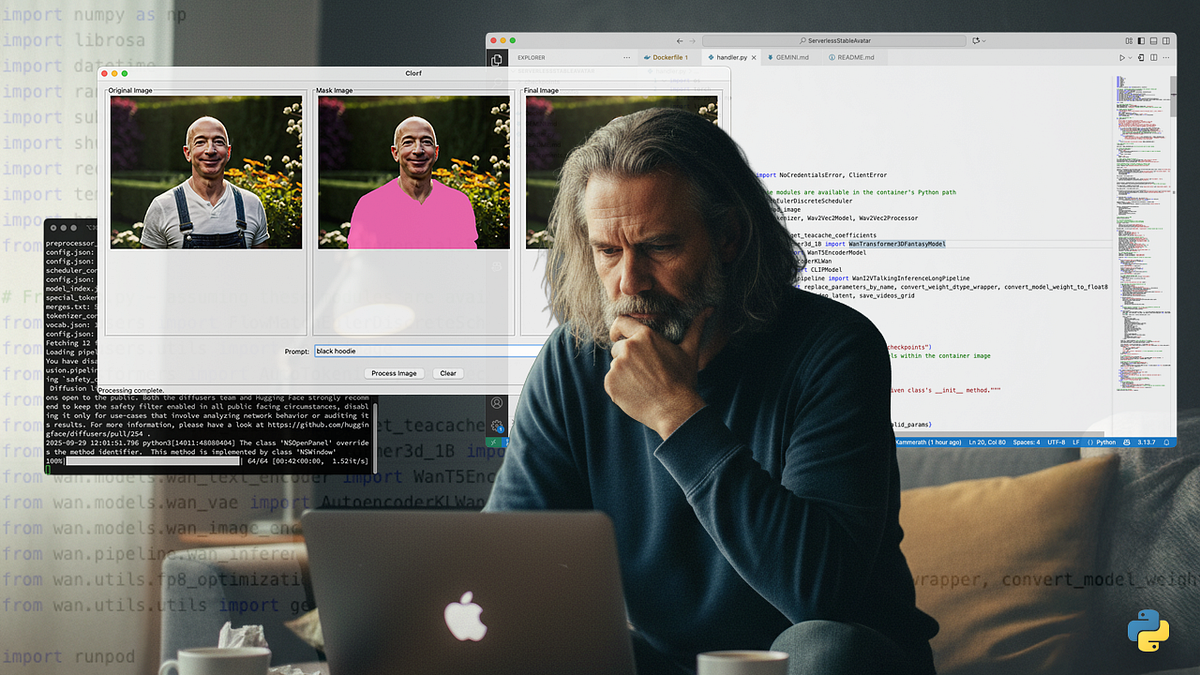Toggle bottom panel in VS Code title bar
Image resolution: width=1200 pixels, height=675 pixels.
(1154, 41)
